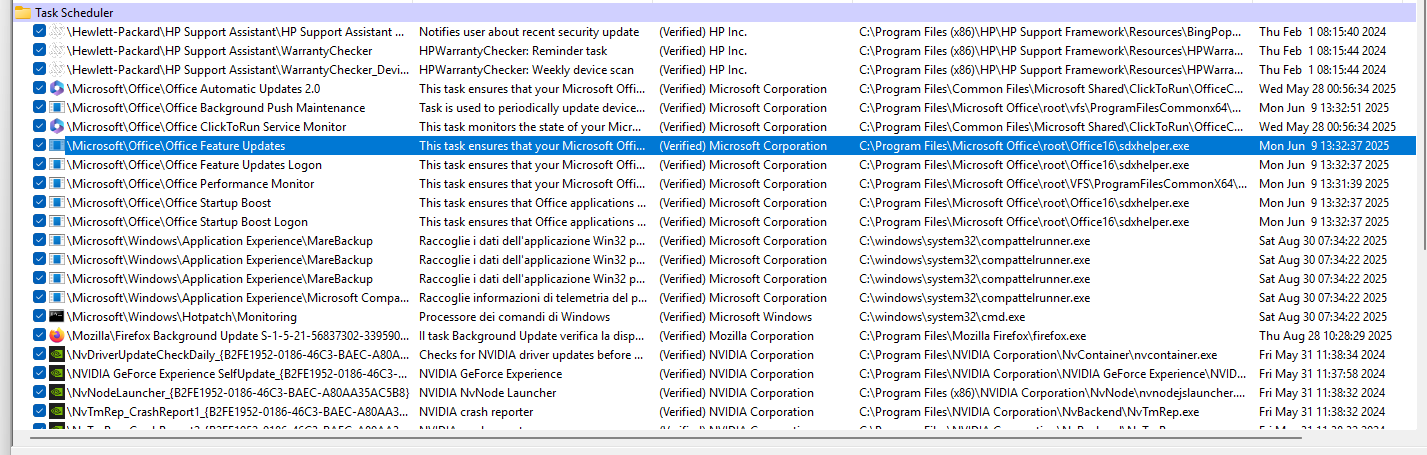Click 'This task monitors the state of your Micr...' text
Image resolution: width=1427 pixels, height=455 pixels.
(530, 127)
